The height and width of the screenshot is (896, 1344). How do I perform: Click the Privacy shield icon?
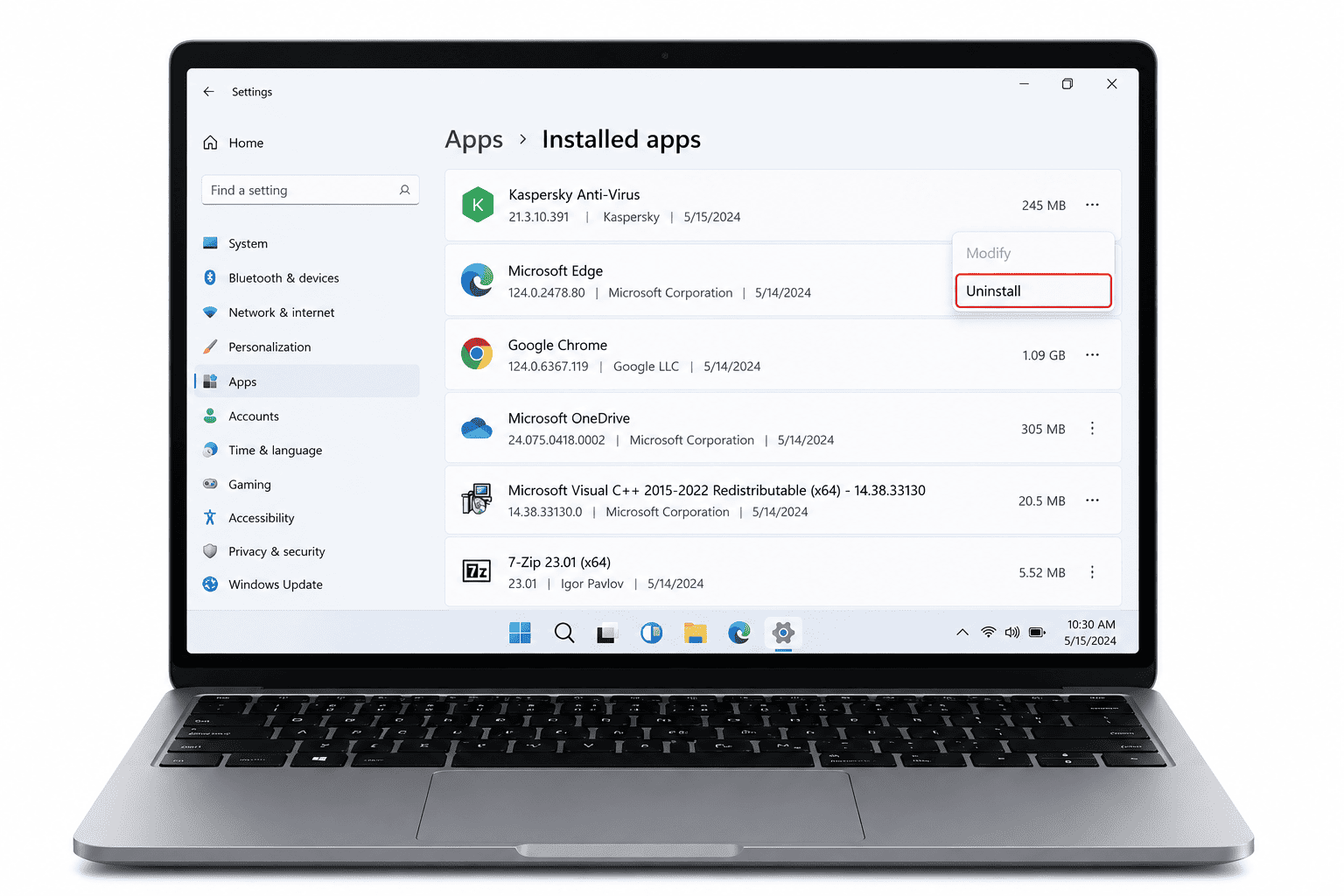[210, 551]
